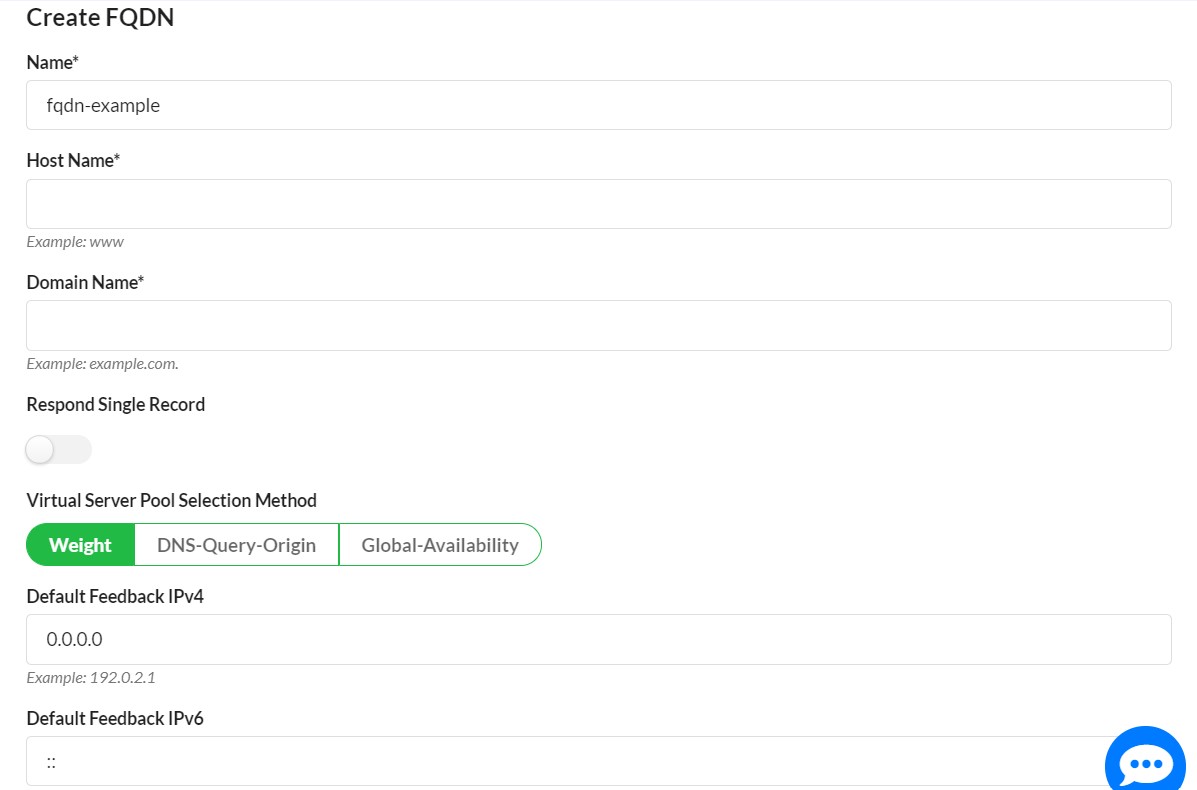The image size is (1197, 790).
Task: Open the chat support bubble
Action: pos(1144,762)
